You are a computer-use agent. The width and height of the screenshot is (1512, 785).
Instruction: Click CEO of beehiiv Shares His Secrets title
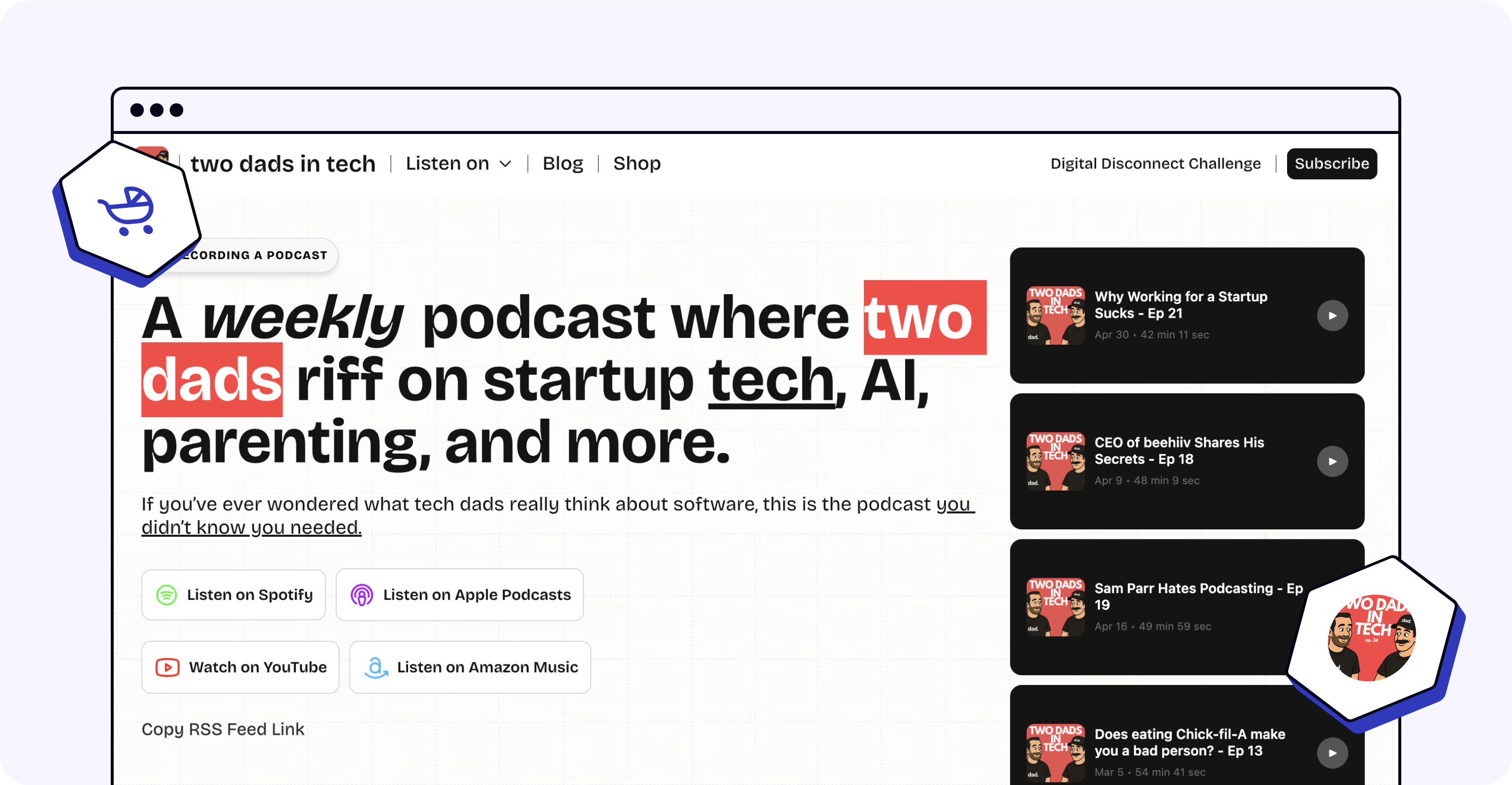tap(1179, 450)
